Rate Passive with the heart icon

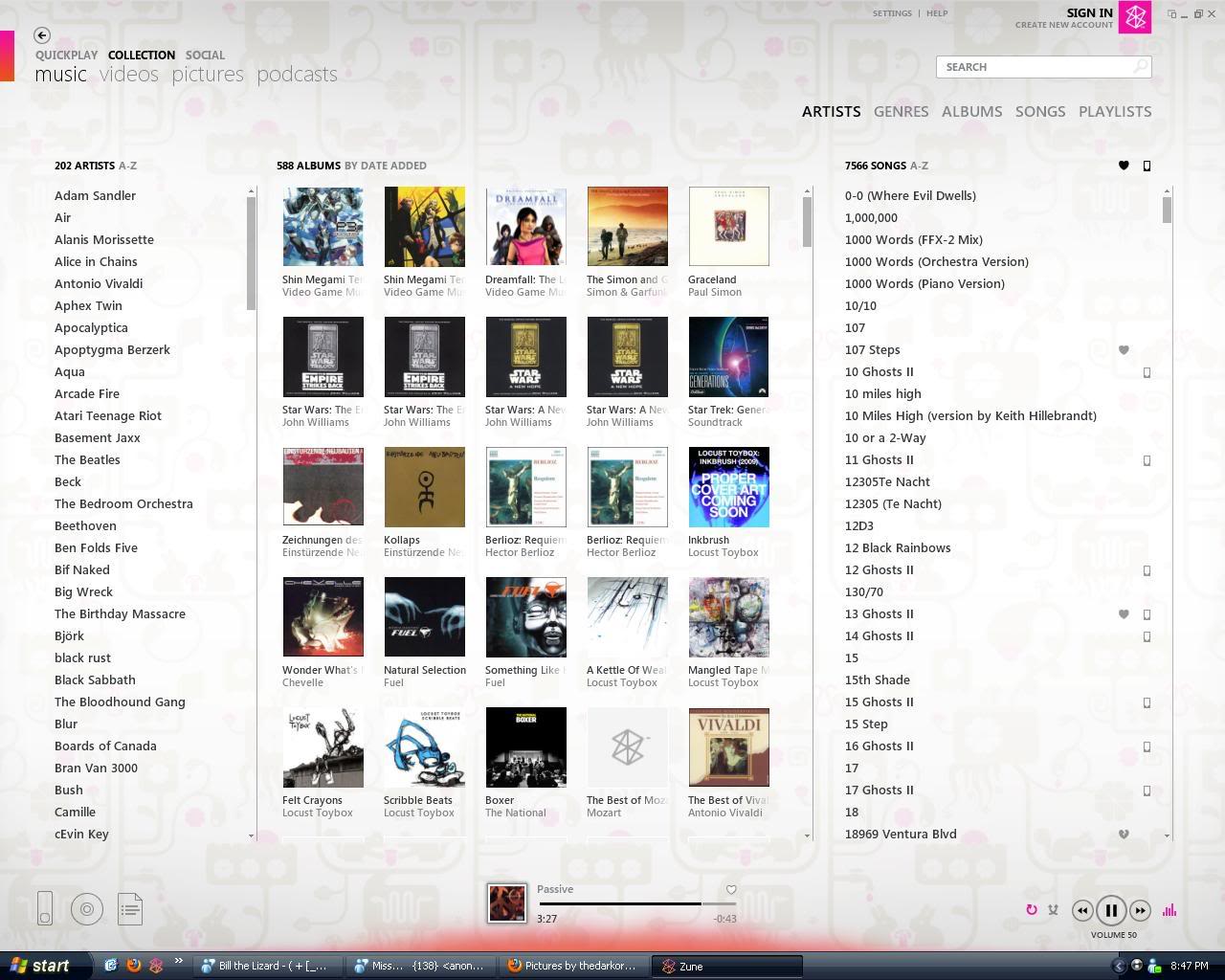(731, 890)
